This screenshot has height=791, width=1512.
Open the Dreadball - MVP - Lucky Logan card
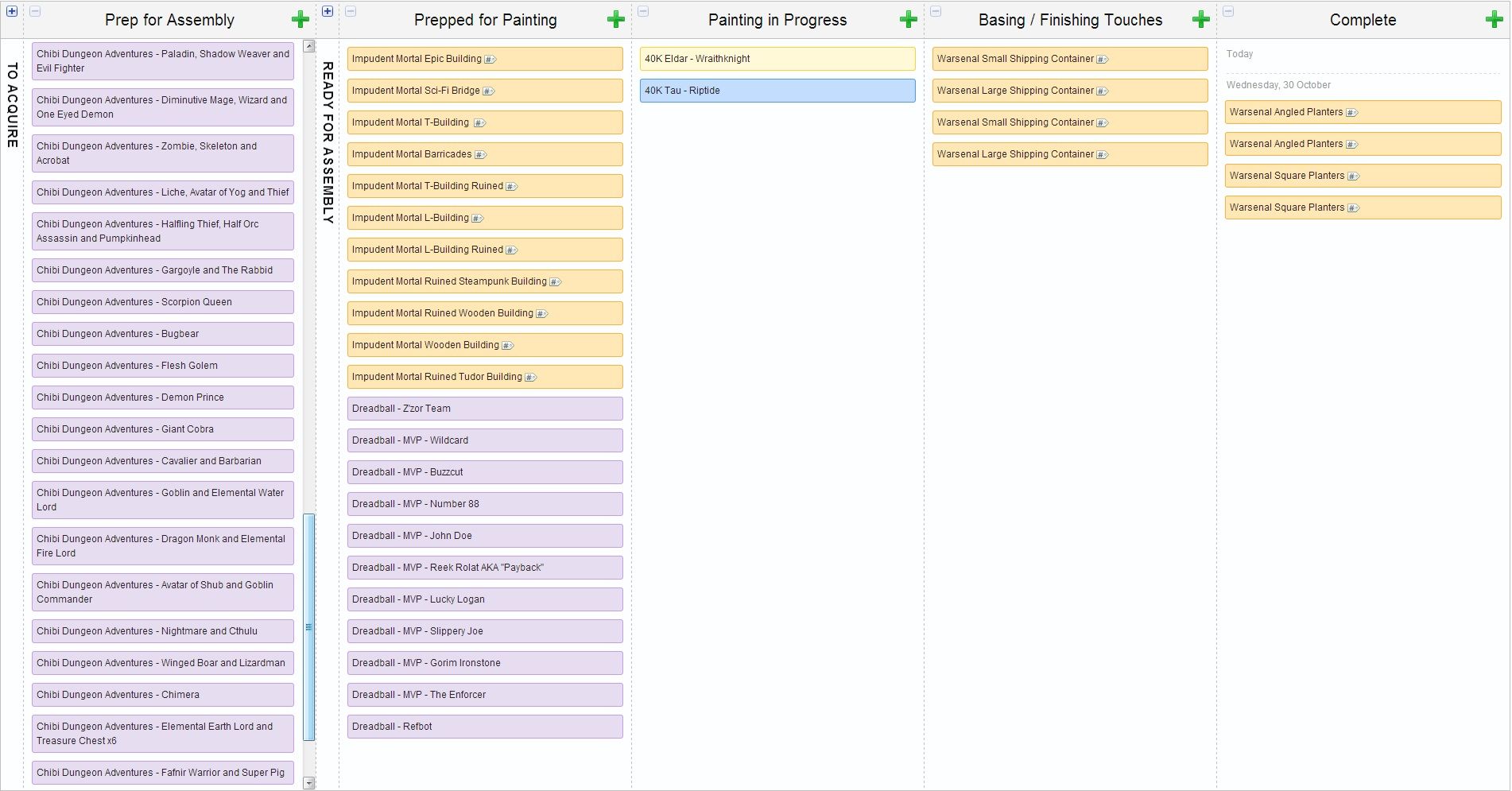click(x=485, y=599)
